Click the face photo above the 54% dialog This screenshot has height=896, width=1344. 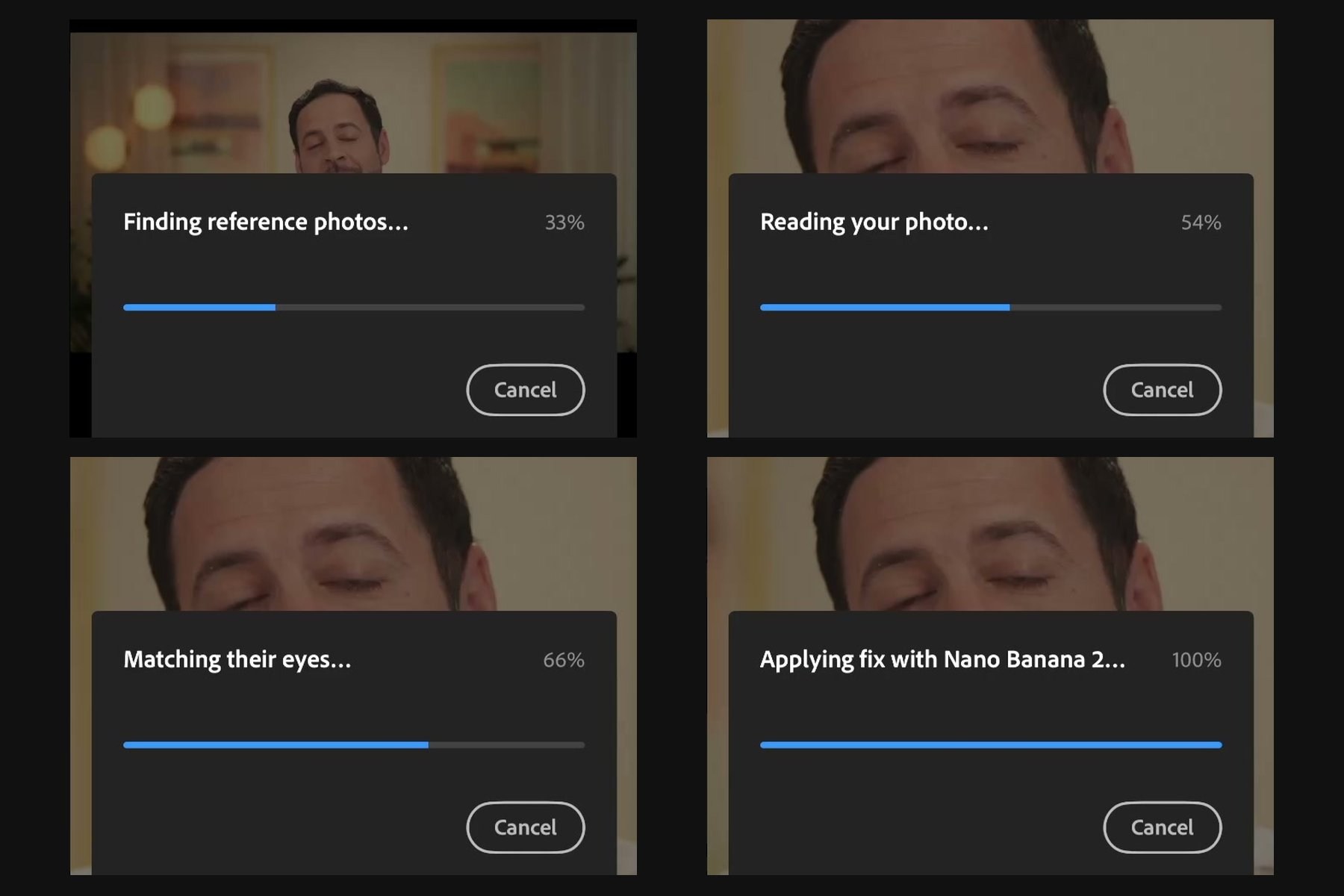(990, 96)
